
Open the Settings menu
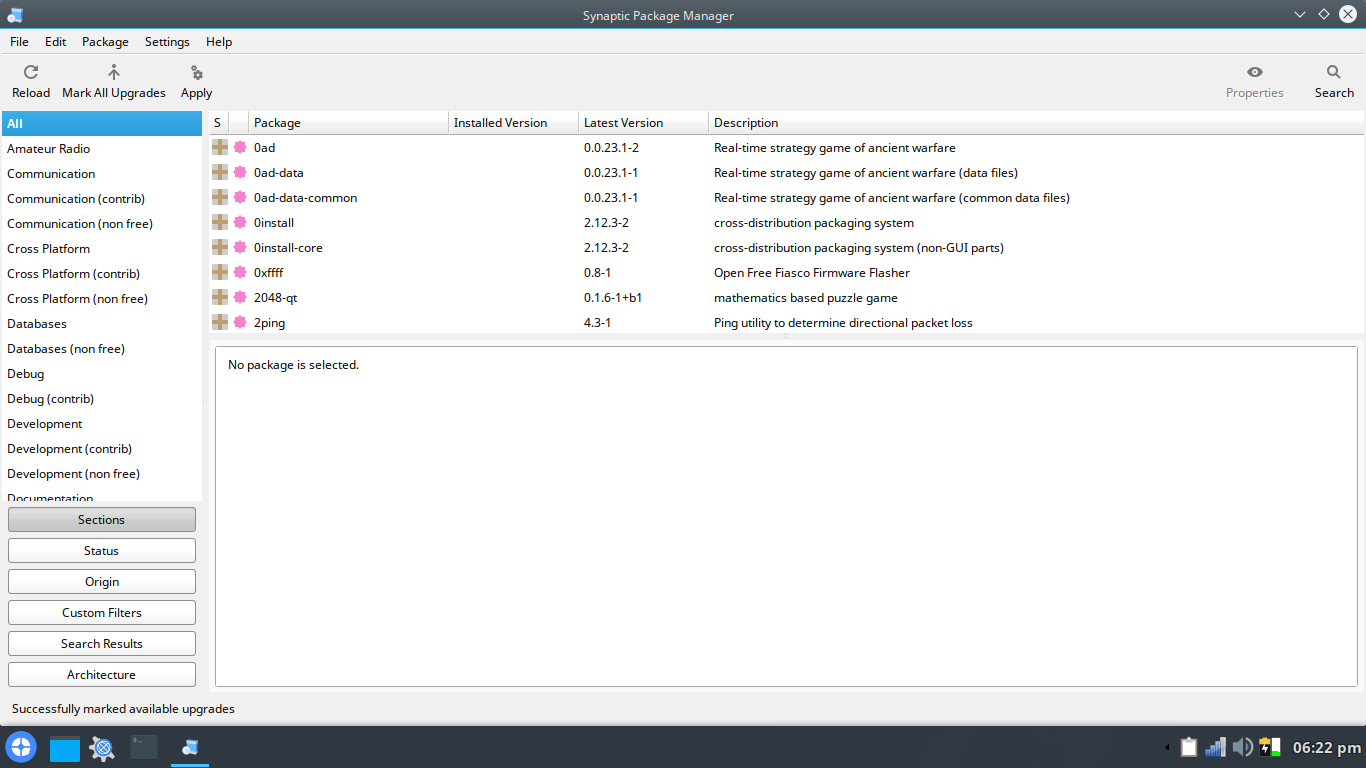[x=167, y=42]
